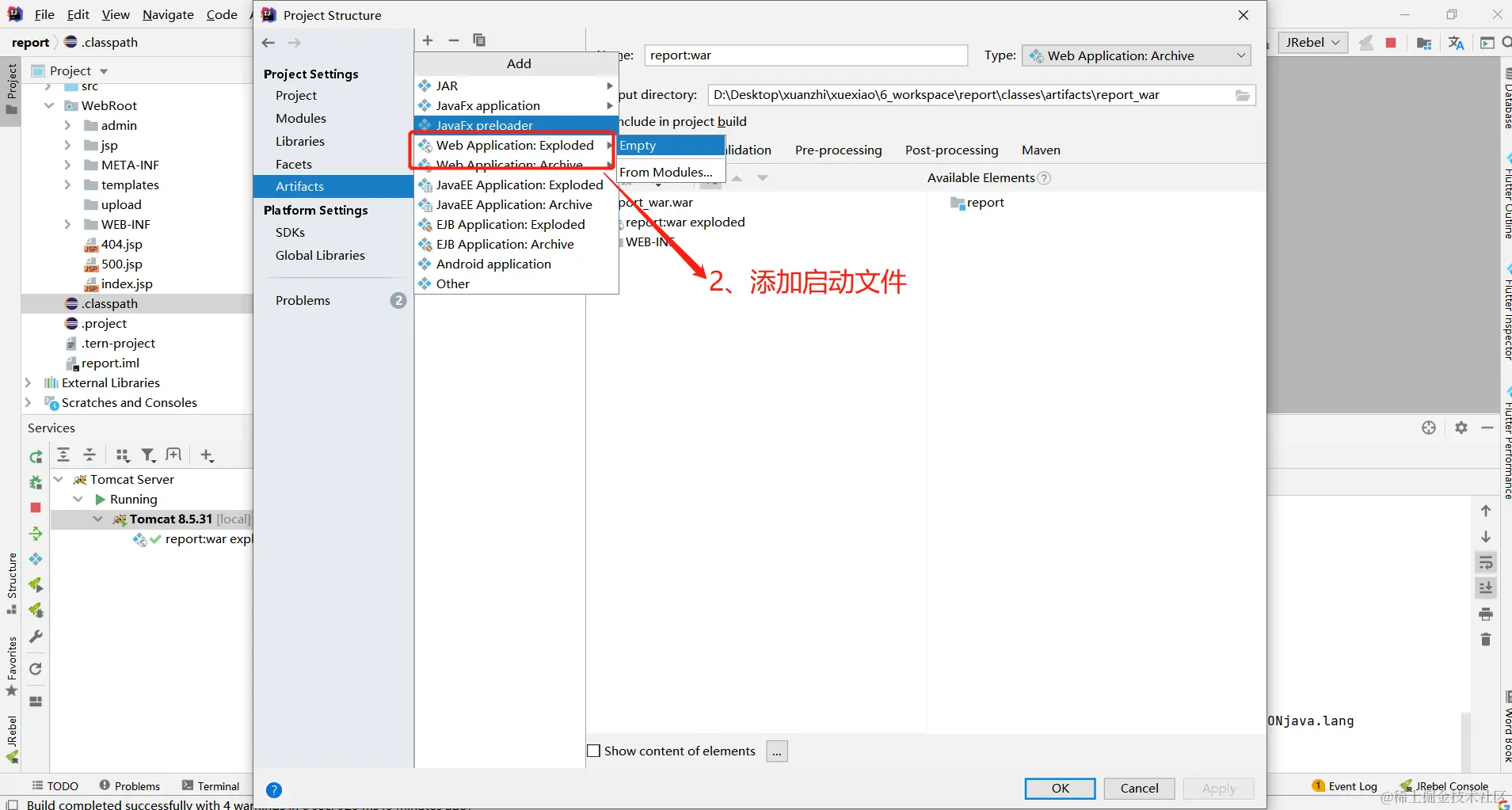Expand the WEB-INF folder in project tree
Screen dimensions: 1512x810
click(67, 224)
